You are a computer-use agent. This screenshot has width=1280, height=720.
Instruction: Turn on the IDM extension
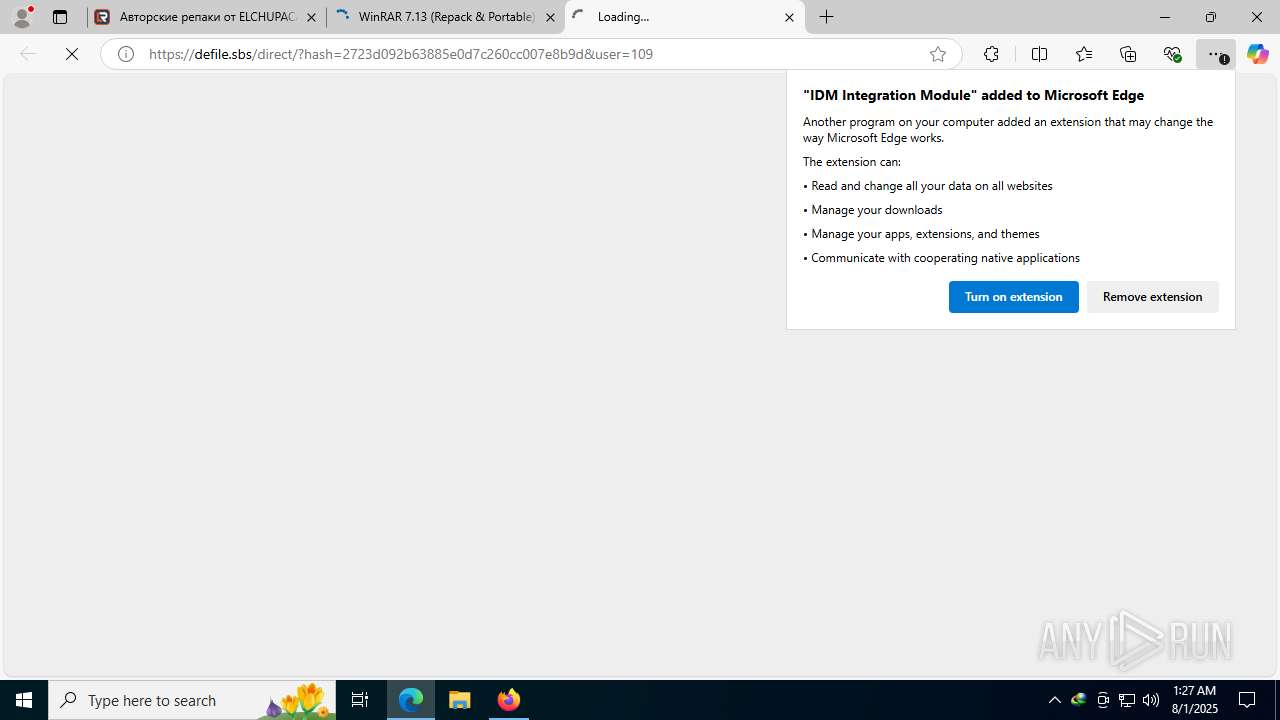1013,297
